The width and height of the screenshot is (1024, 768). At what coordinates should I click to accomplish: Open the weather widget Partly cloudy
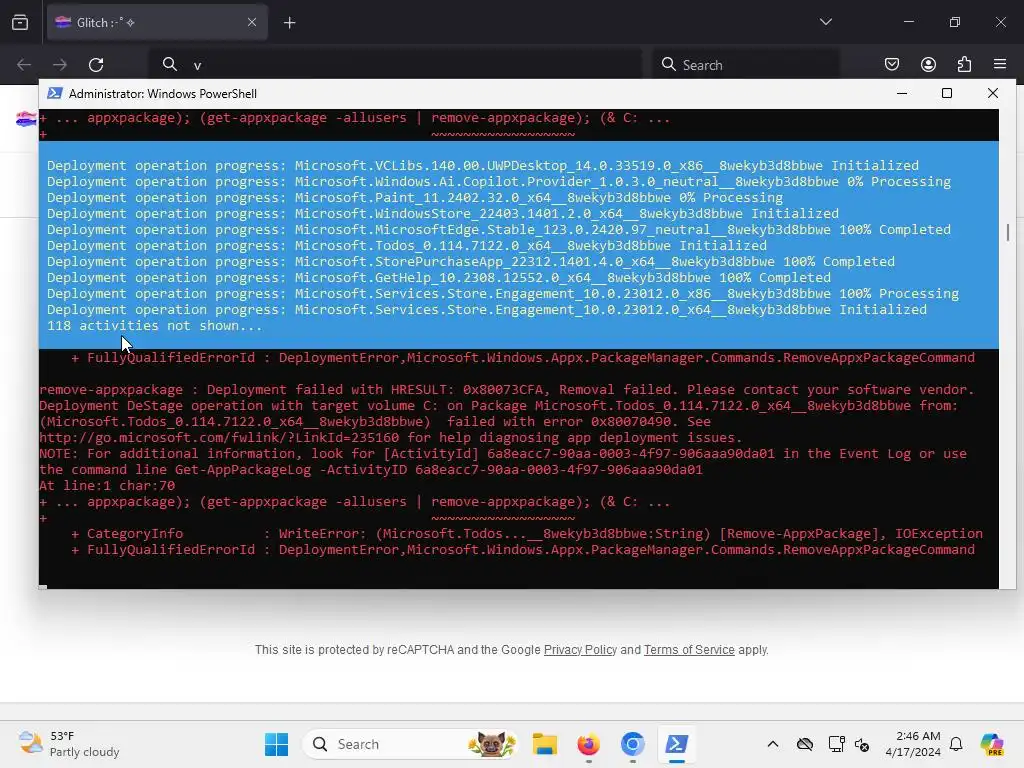[x=69, y=744]
